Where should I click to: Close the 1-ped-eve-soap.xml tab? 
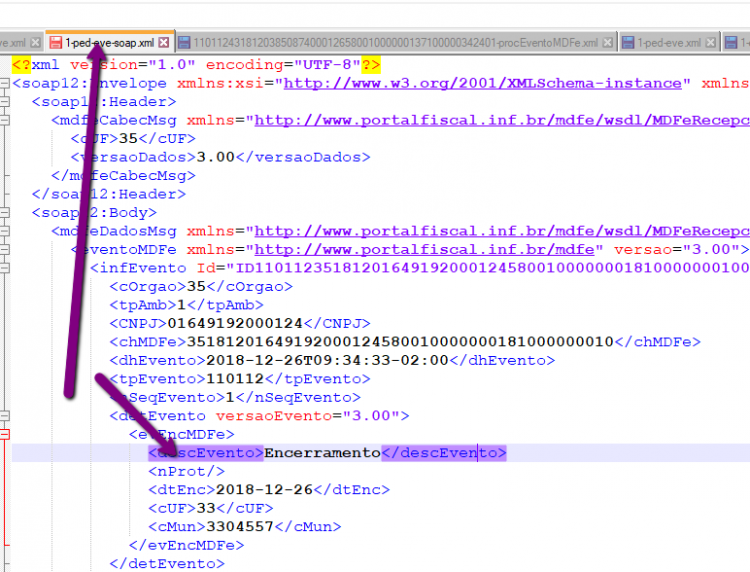click(164, 43)
